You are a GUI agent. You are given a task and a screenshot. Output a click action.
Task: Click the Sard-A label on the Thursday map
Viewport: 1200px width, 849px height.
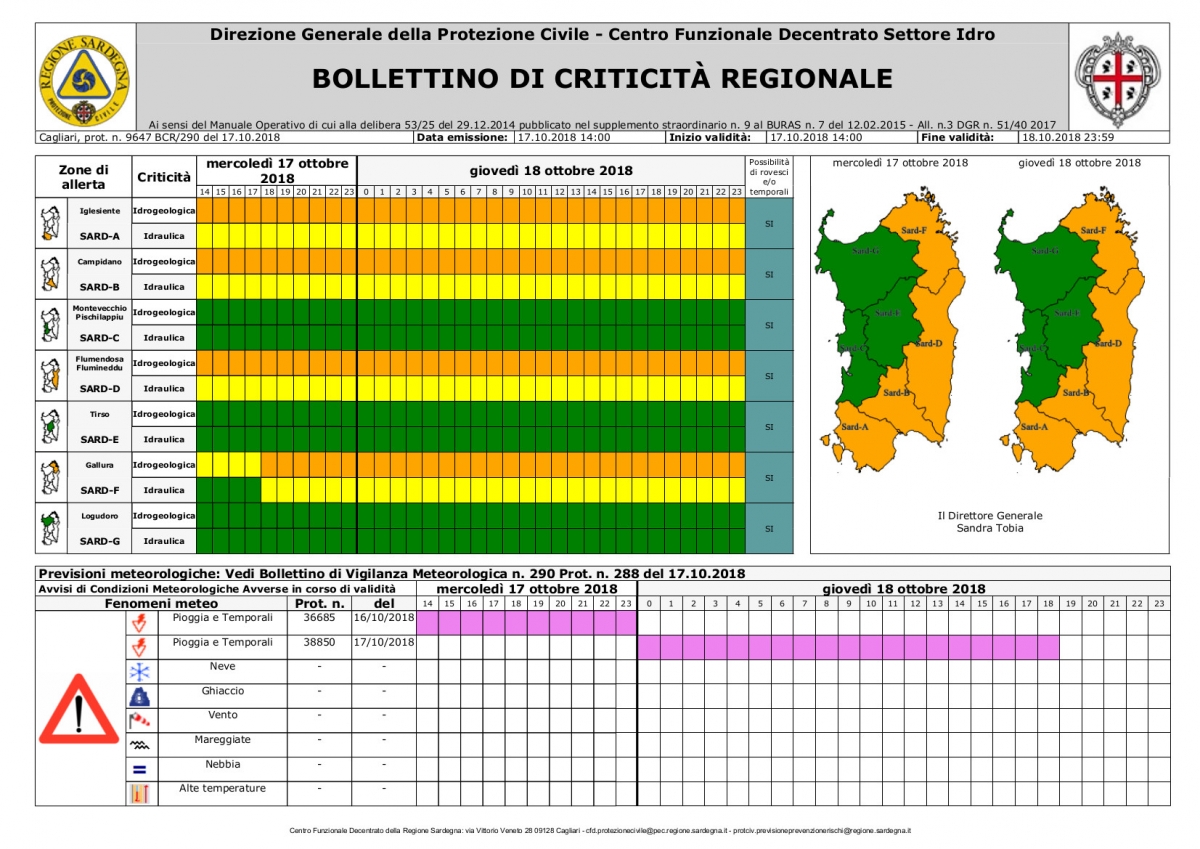click(x=1034, y=427)
